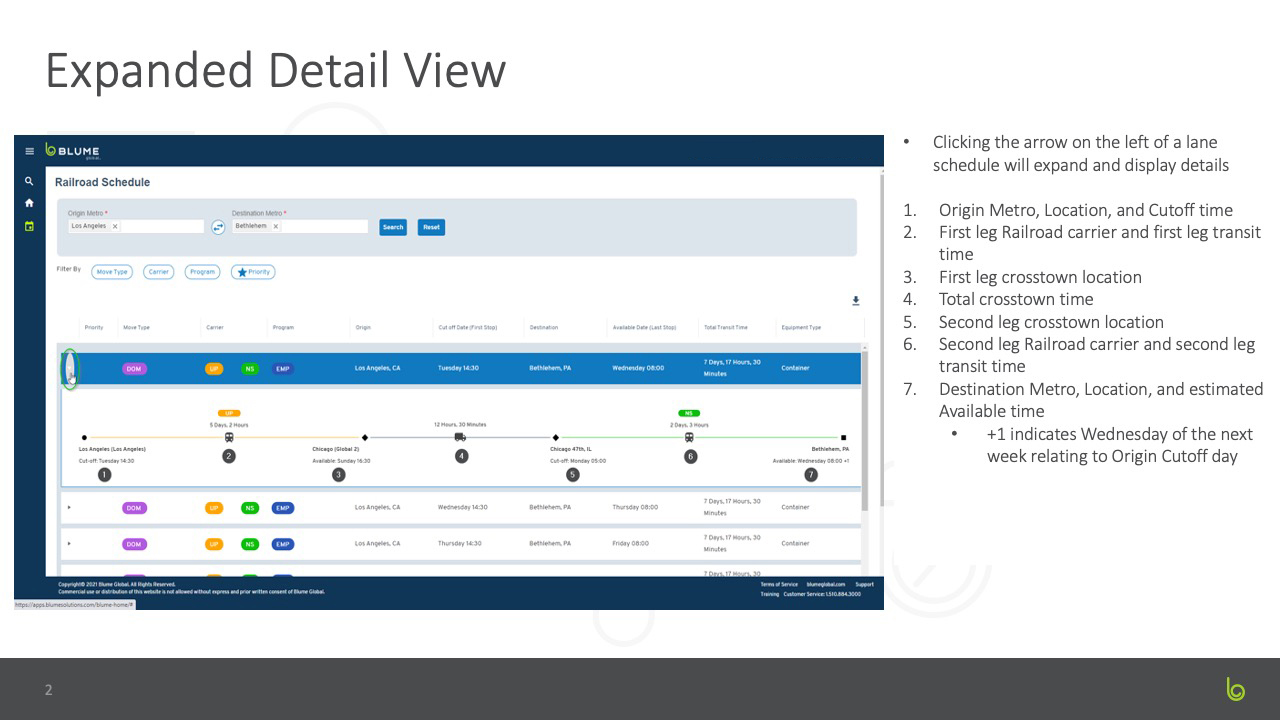Image resolution: width=1280 pixels, height=720 pixels.
Task: Open the Terms of Service link
Action: [x=779, y=584]
